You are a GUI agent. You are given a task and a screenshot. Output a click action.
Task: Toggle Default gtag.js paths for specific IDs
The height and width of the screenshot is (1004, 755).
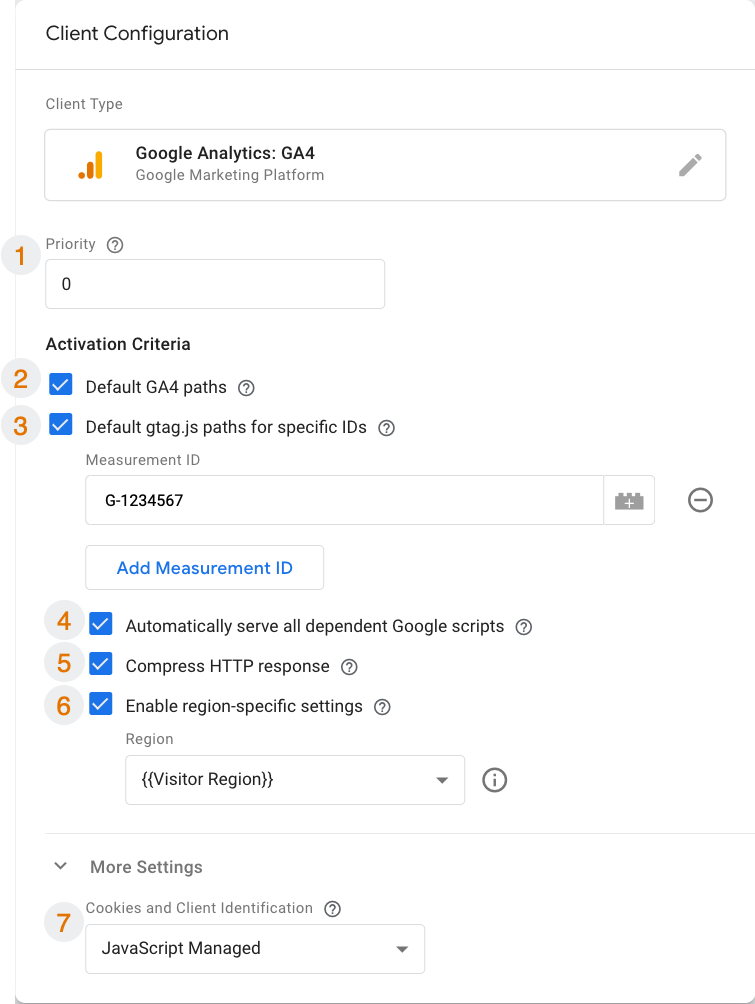(x=61, y=427)
